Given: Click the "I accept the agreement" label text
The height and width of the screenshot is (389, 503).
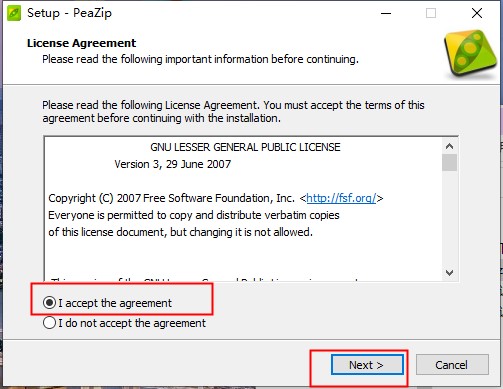Looking at the screenshot, I should (115, 303).
